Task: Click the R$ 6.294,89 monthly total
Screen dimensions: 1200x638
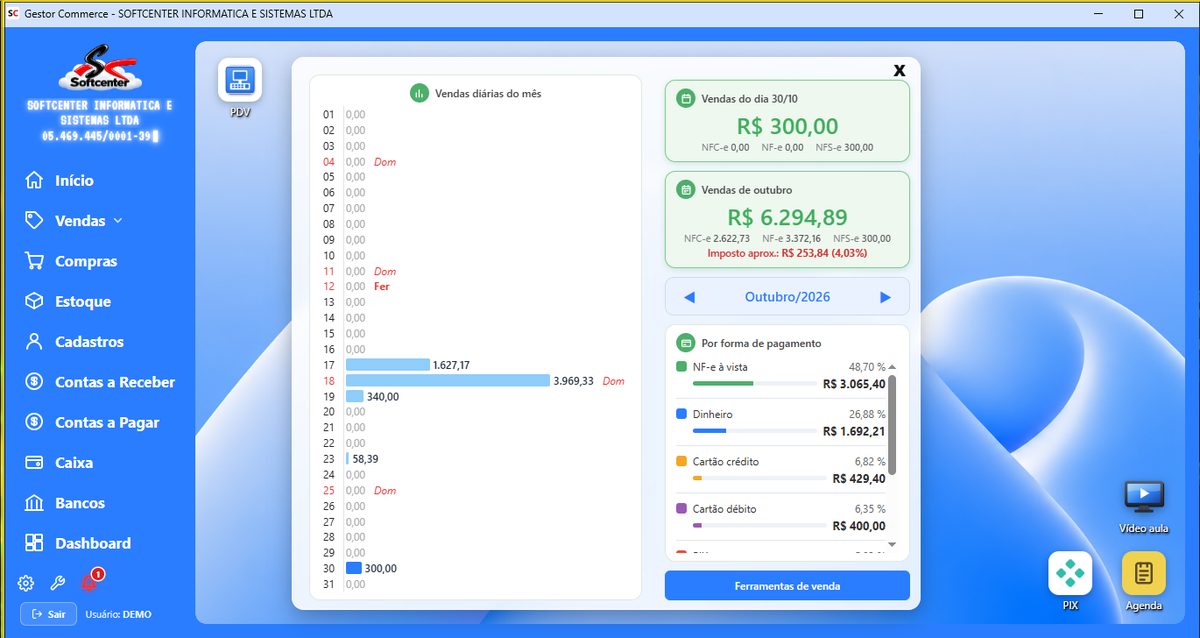Action: (x=787, y=217)
